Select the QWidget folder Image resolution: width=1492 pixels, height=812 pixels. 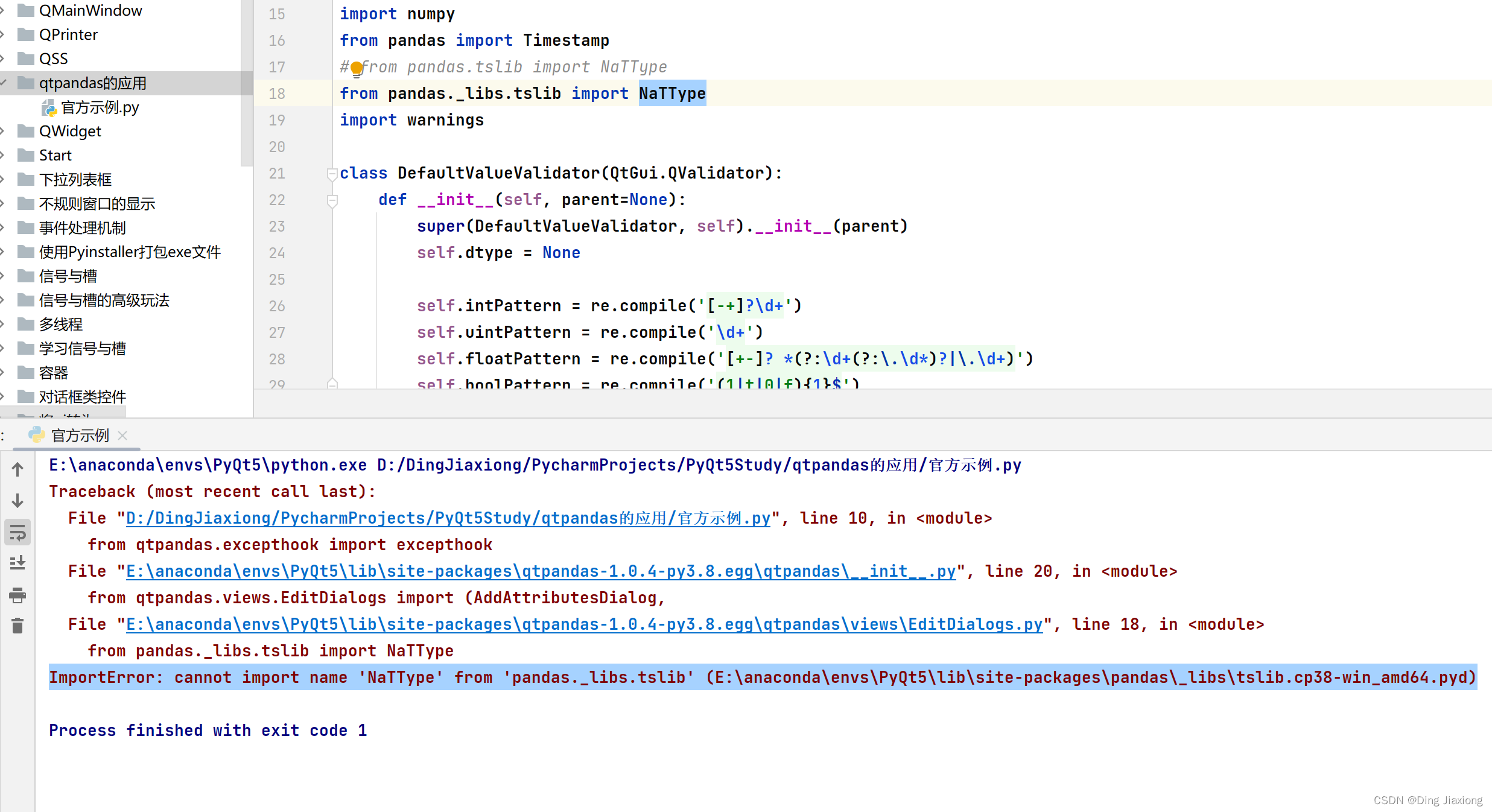tap(60, 131)
